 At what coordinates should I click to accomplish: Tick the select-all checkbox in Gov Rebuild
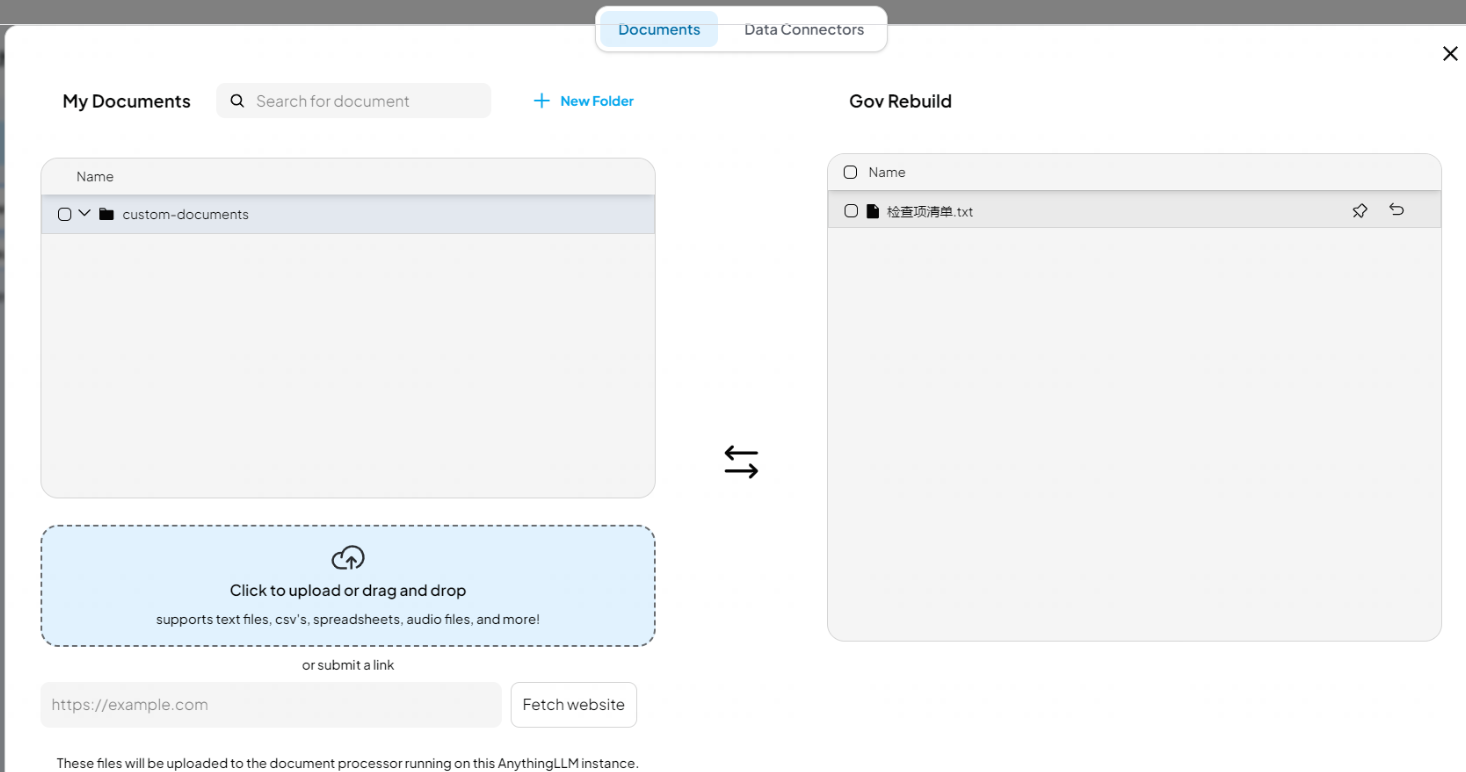[x=851, y=172]
